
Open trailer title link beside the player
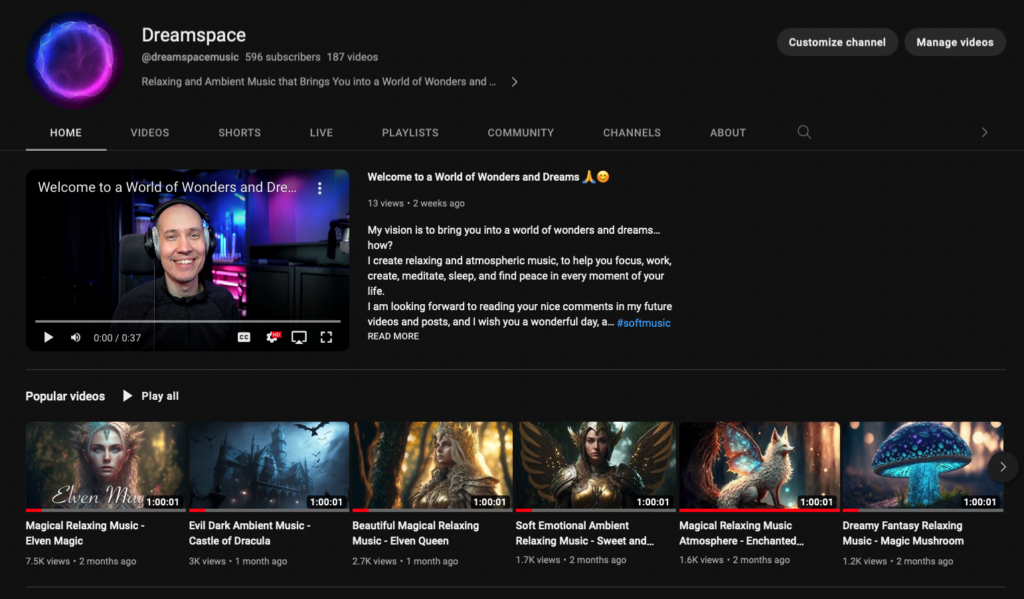tap(488, 177)
